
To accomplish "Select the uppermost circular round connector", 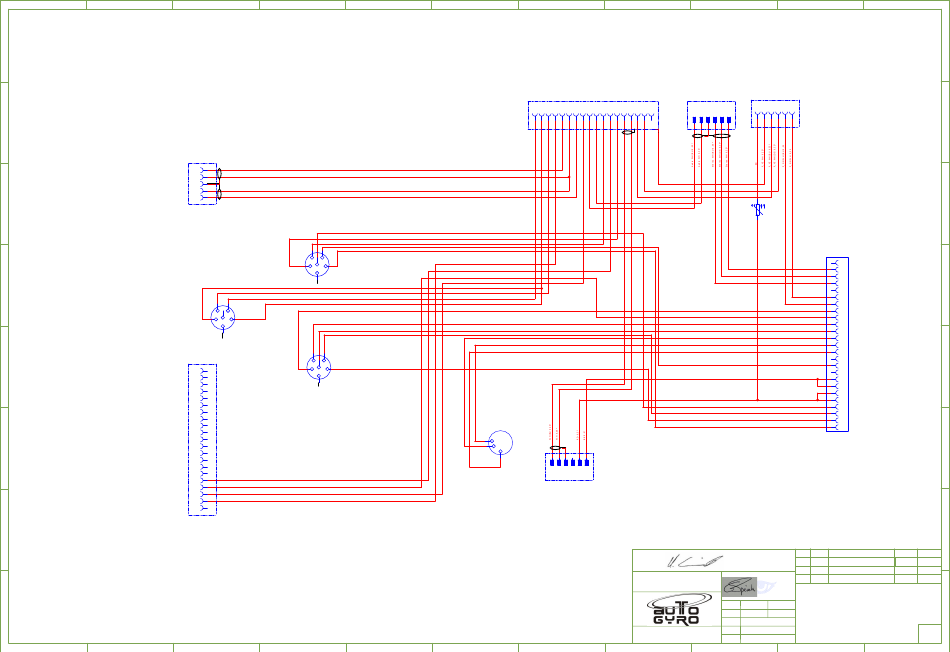I will 317,265.
